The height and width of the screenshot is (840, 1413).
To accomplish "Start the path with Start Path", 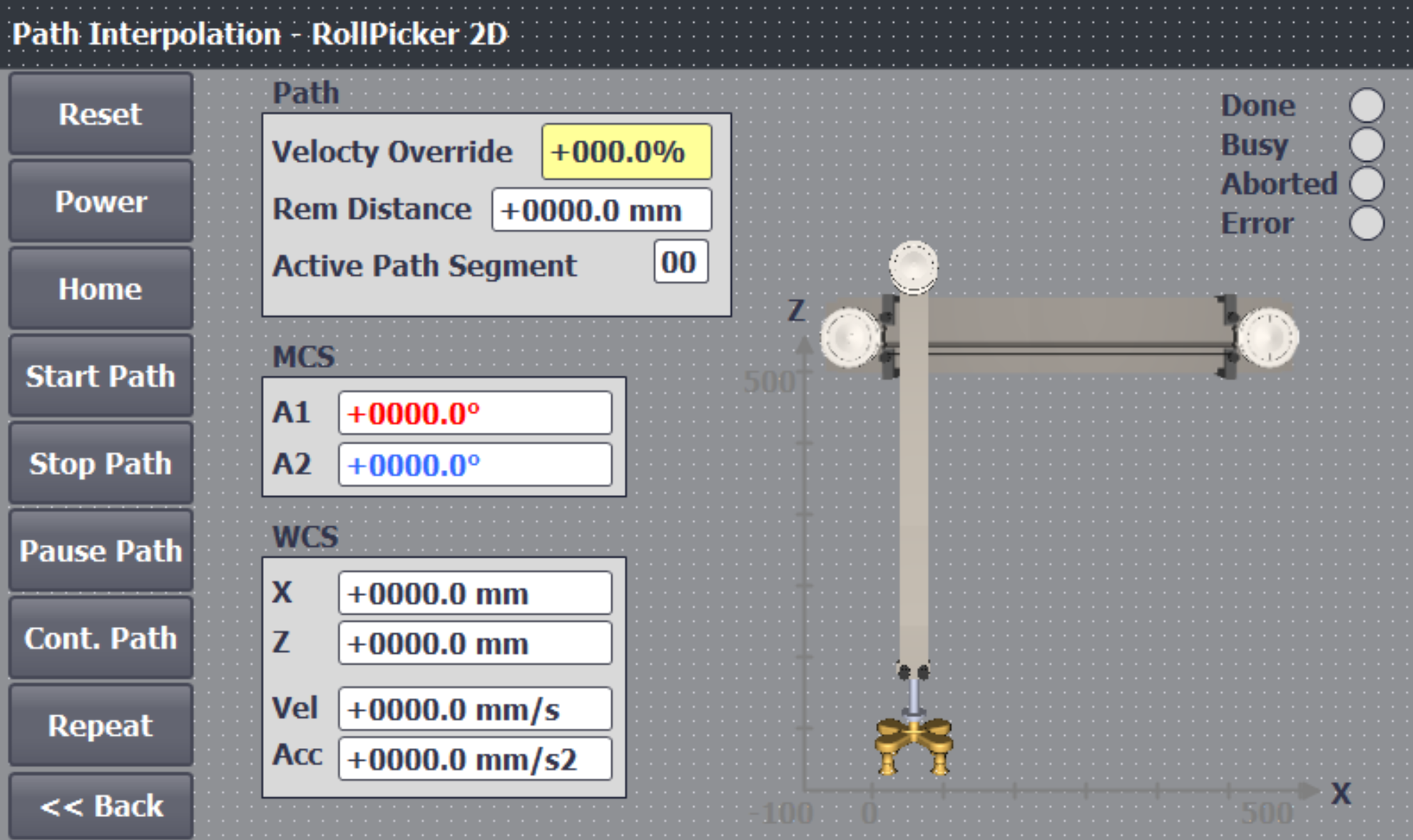I will click(x=101, y=376).
